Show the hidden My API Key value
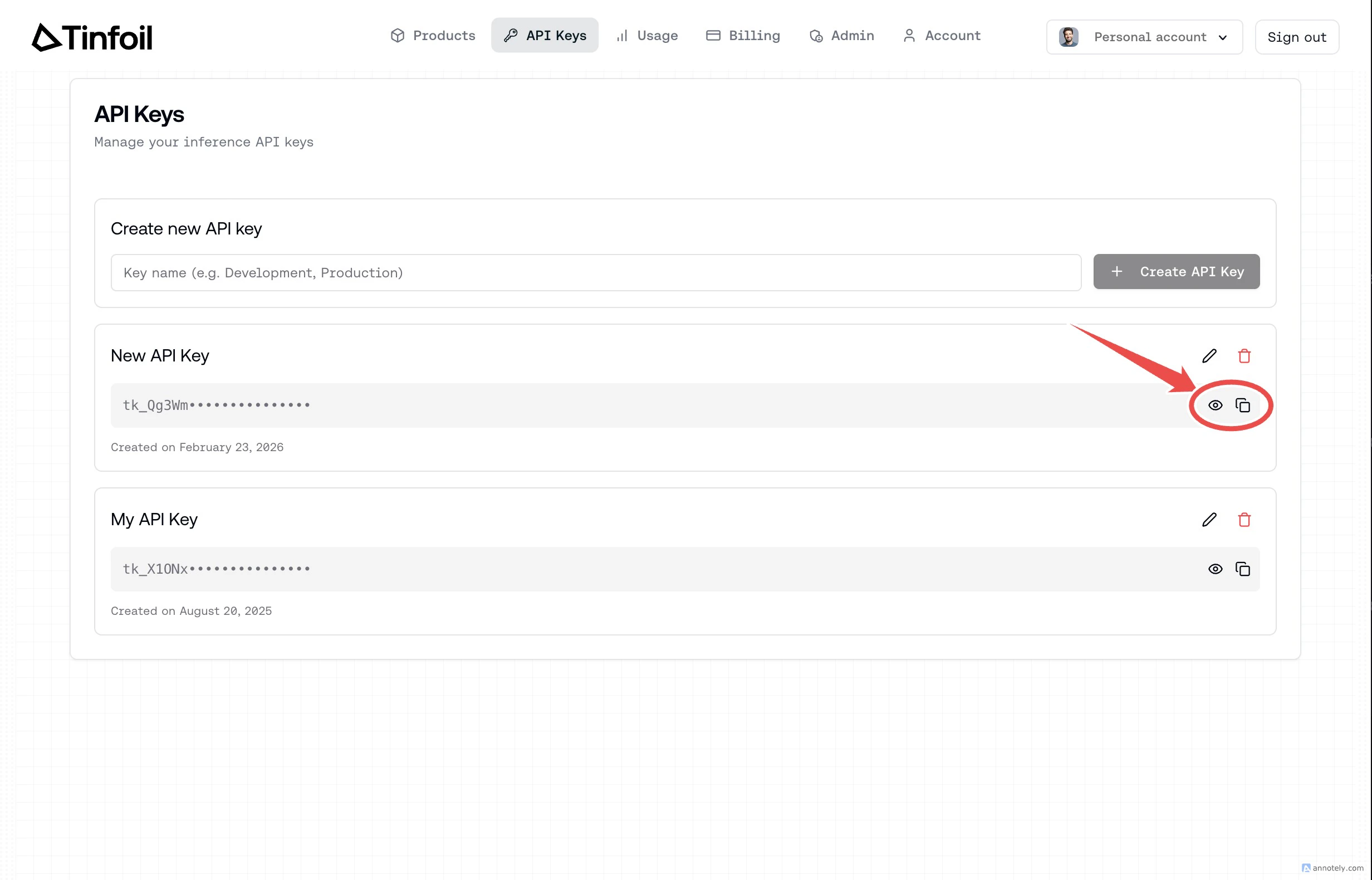The width and height of the screenshot is (1372, 880). click(x=1215, y=569)
